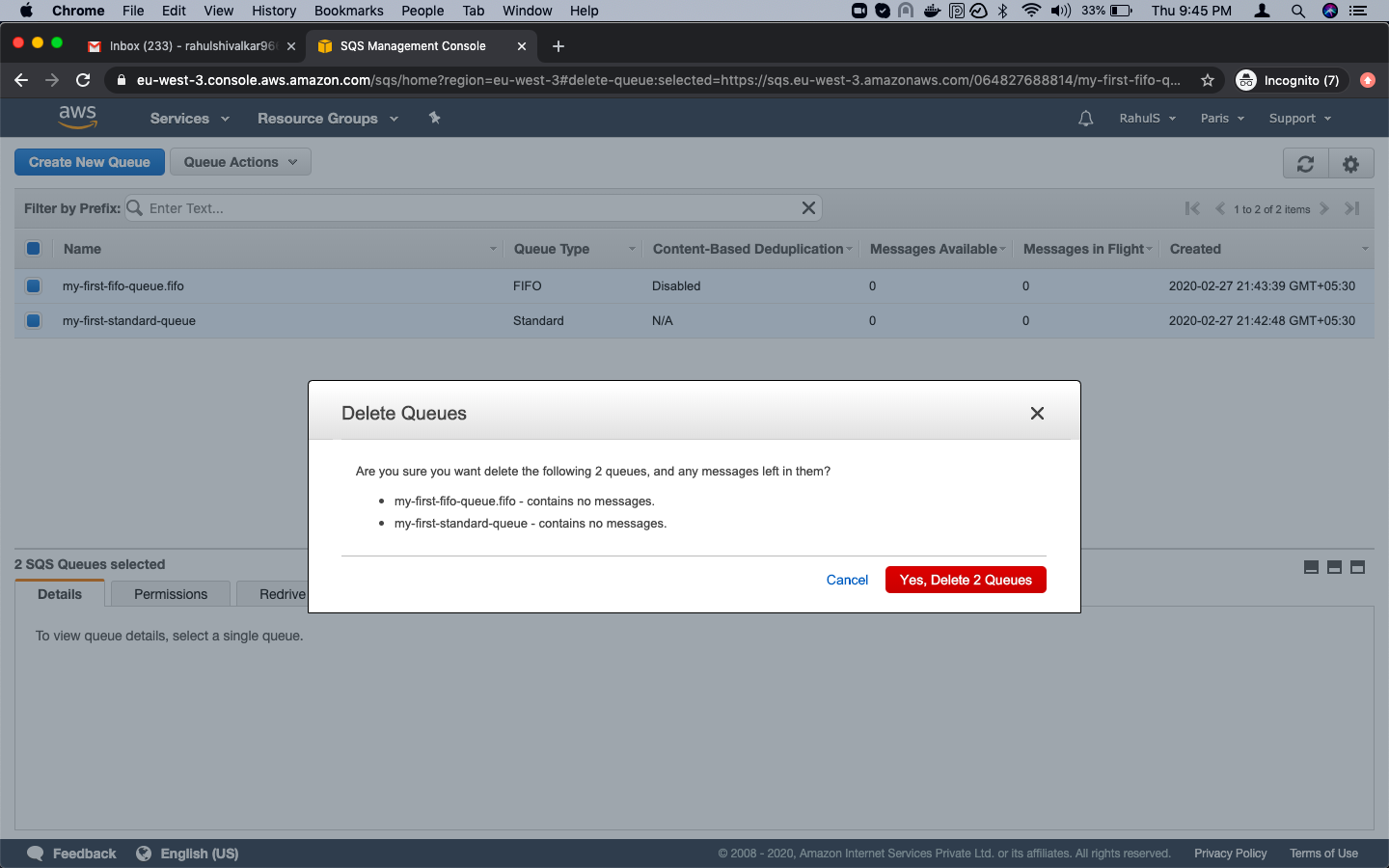The image size is (1389, 868).
Task: Uncheck the my-first-fifo-queue.fifo checkbox
Action: click(x=34, y=286)
